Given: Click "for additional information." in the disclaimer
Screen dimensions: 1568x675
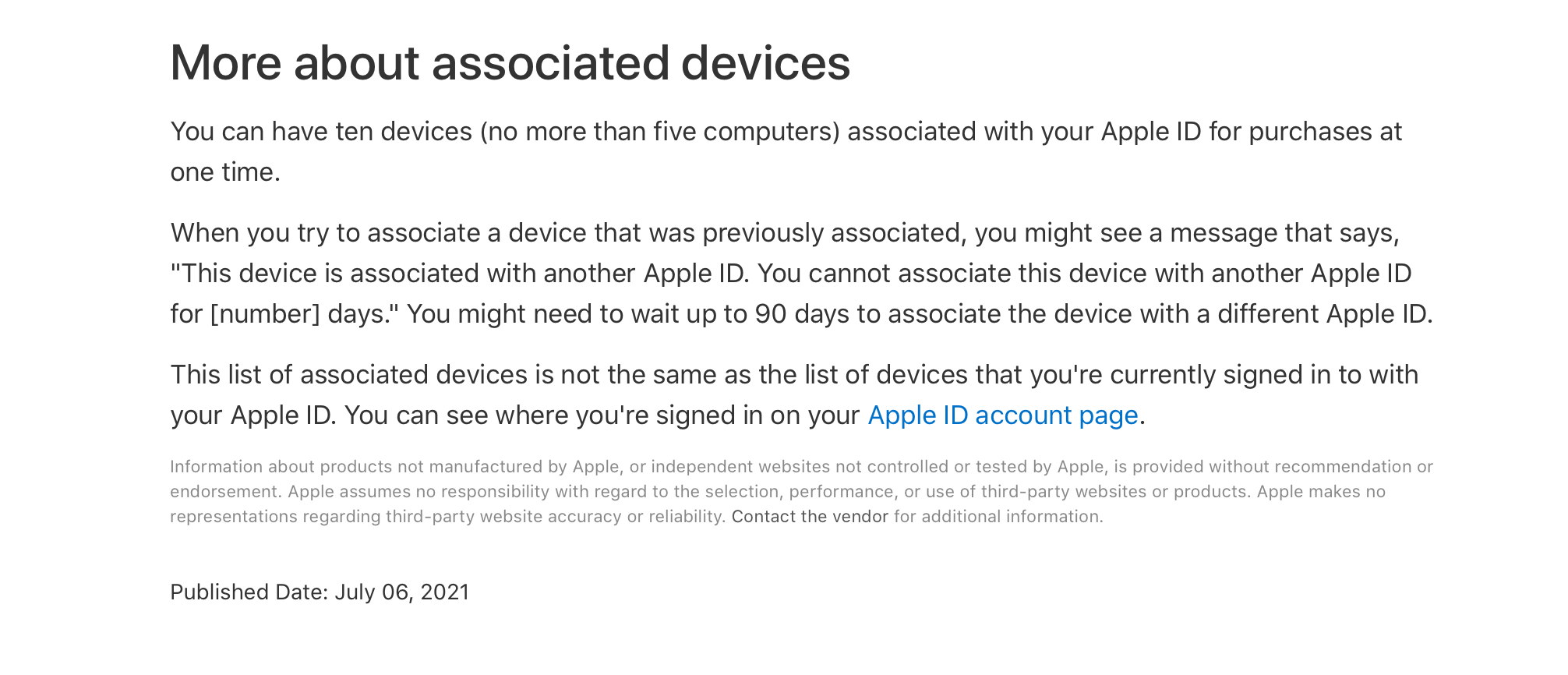Looking at the screenshot, I should pos(998,517).
